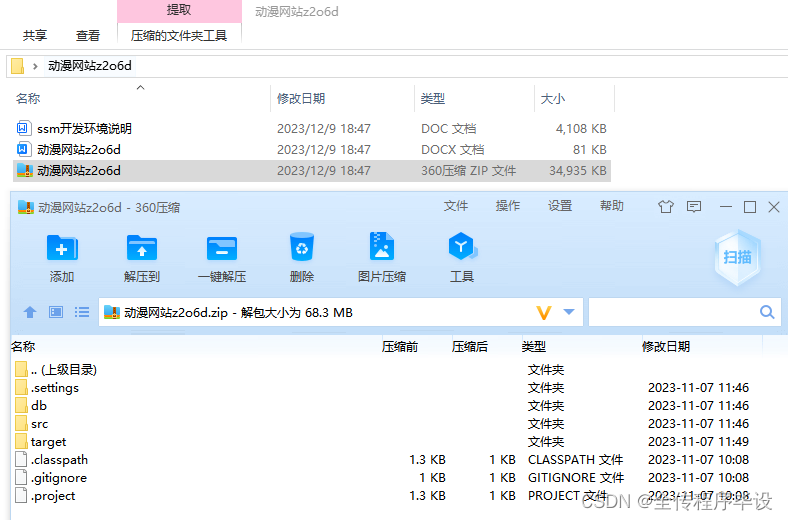Select the .. (上级目录) parent folder row

(x=64, y=370)
